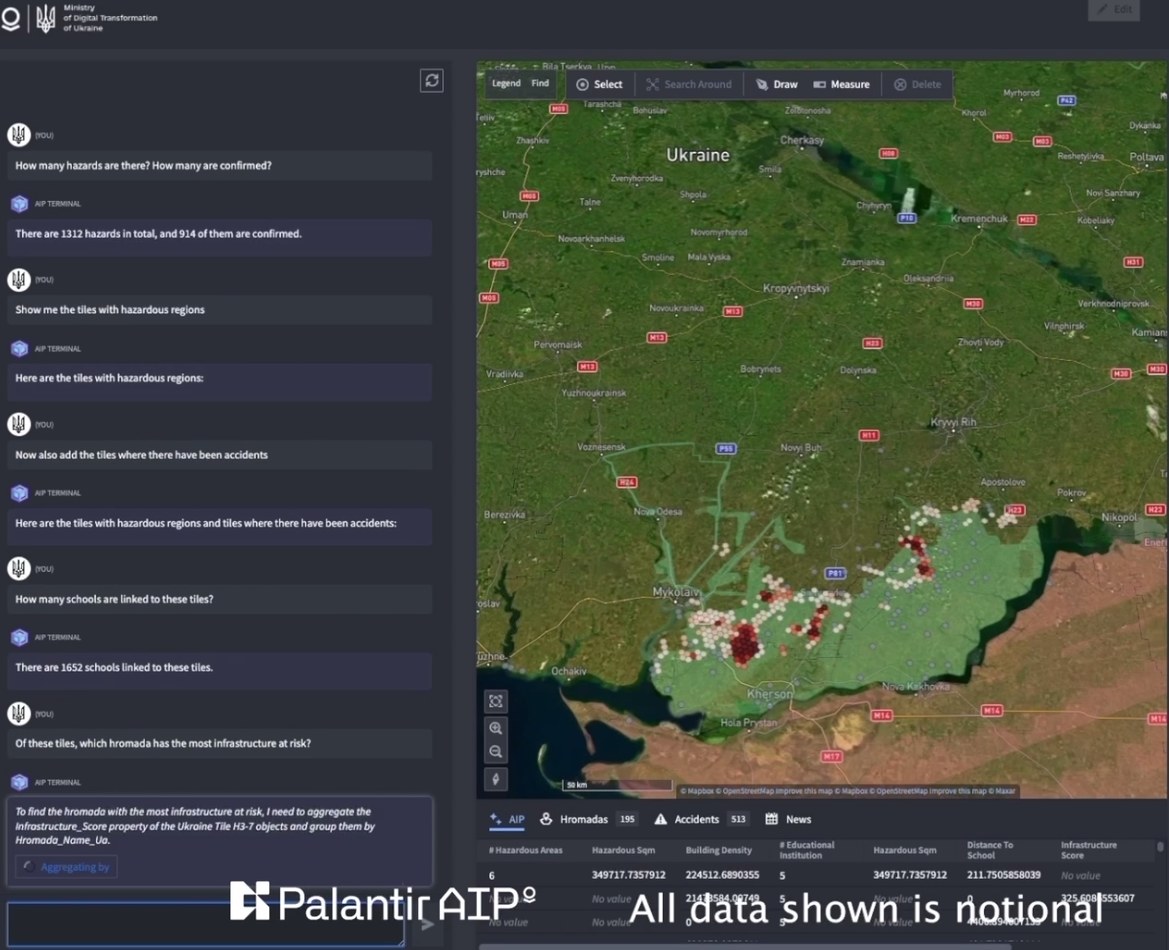Click the circular logo at the header's left
Viewport: 1169px width, 950px height.
click(x=10, y=19)
